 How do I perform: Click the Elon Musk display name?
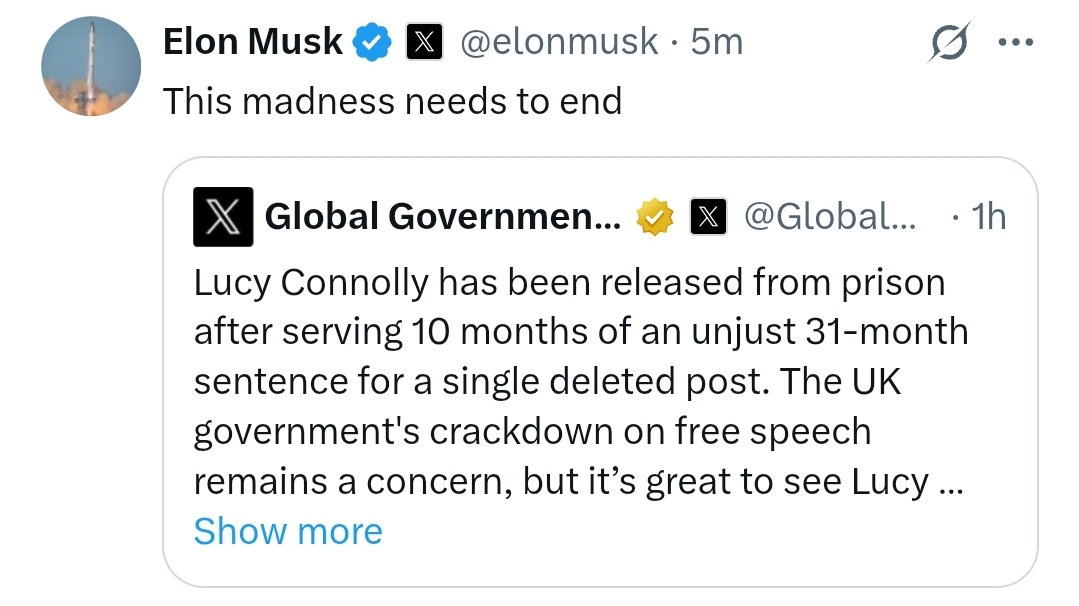252,43
